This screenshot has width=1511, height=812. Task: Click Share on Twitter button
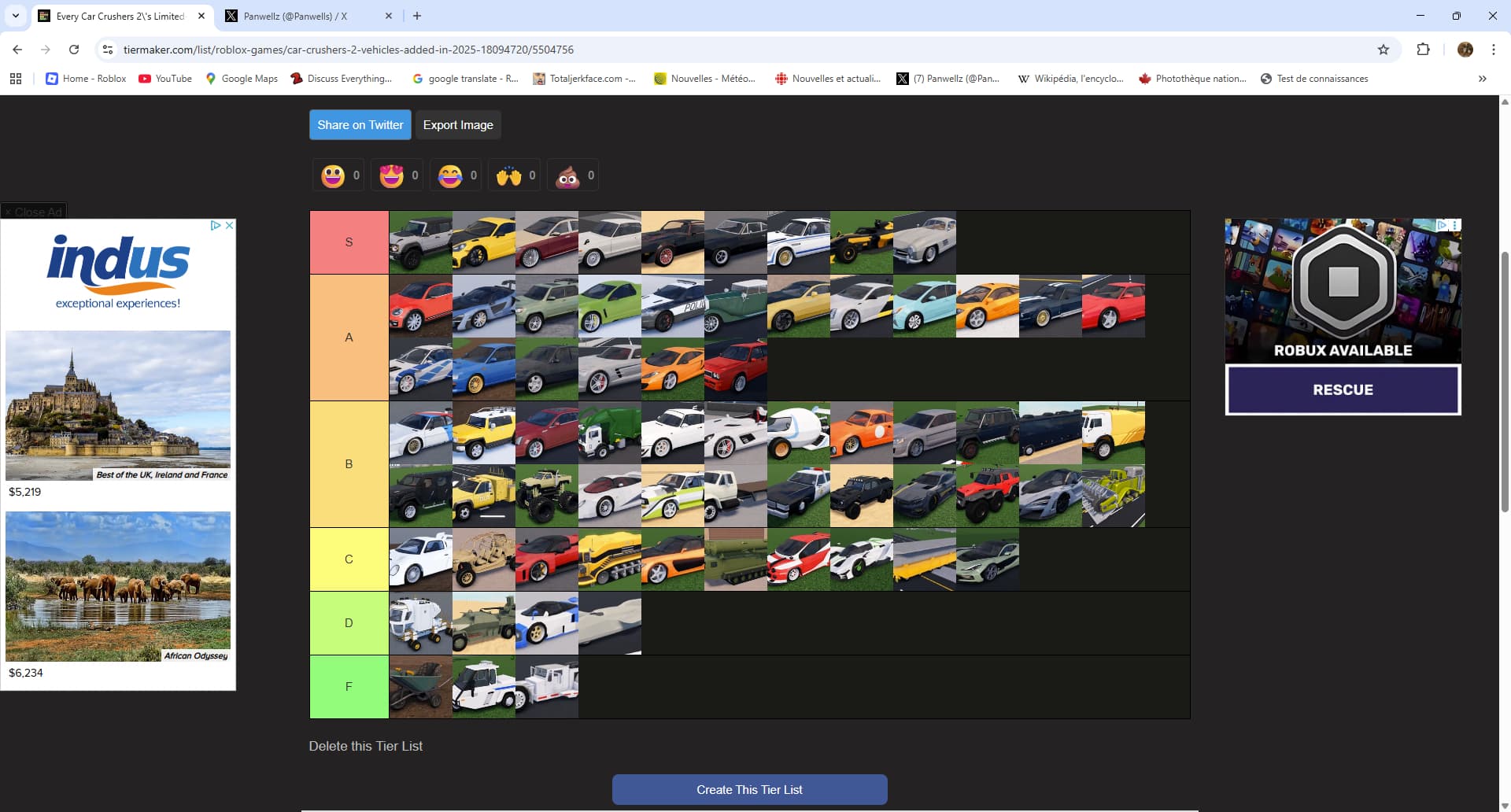(360, 125)
